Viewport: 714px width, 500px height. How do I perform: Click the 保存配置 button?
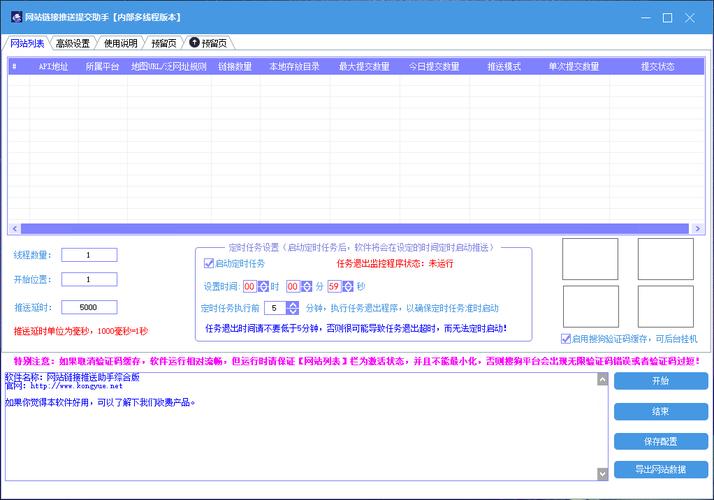pos(660,441)
